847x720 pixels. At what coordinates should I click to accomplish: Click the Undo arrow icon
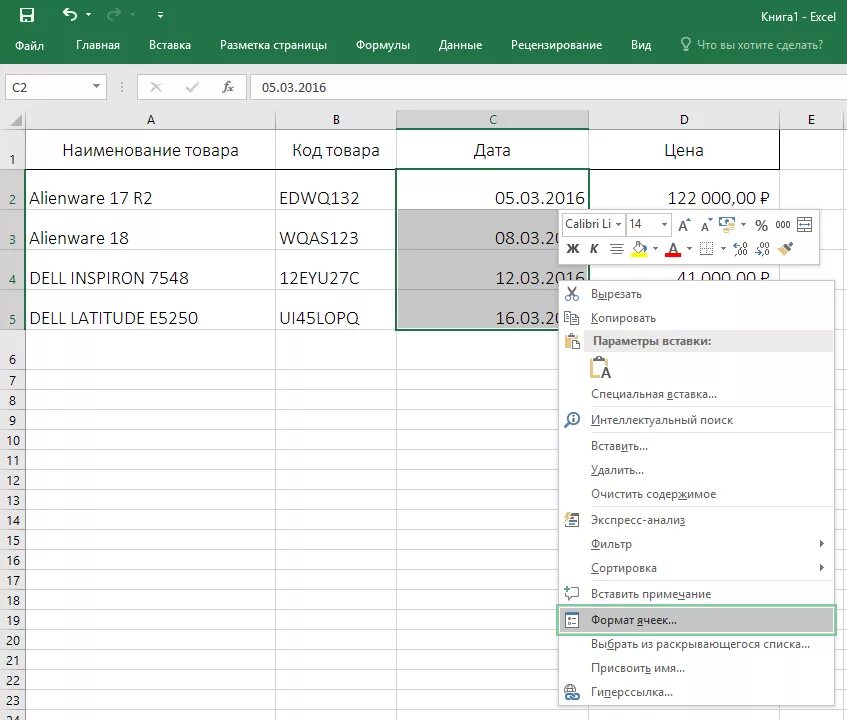(x=70, y=14)
